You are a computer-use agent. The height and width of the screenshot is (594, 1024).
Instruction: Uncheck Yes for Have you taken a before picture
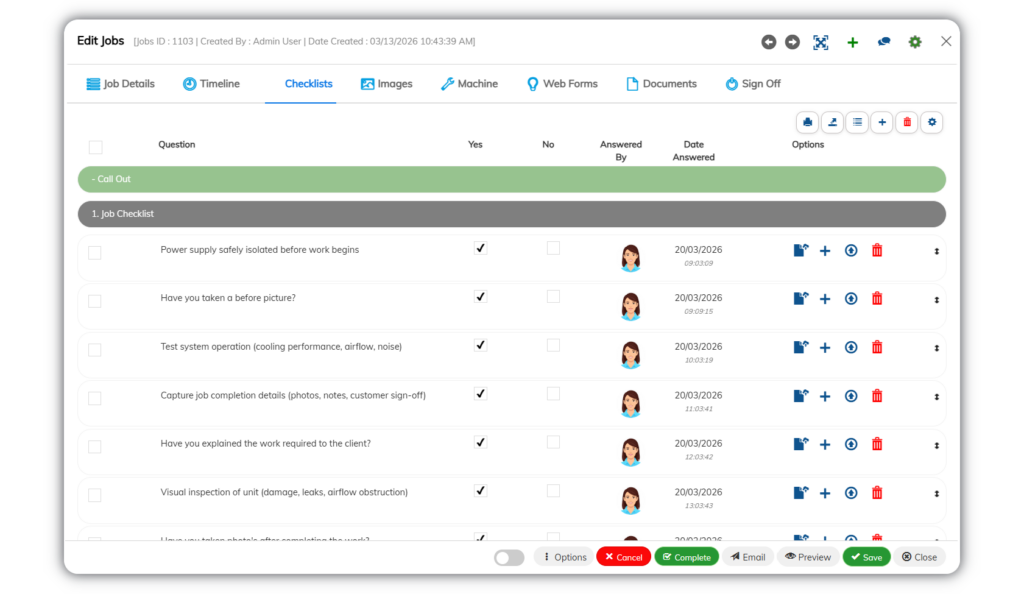pos(481,296)
